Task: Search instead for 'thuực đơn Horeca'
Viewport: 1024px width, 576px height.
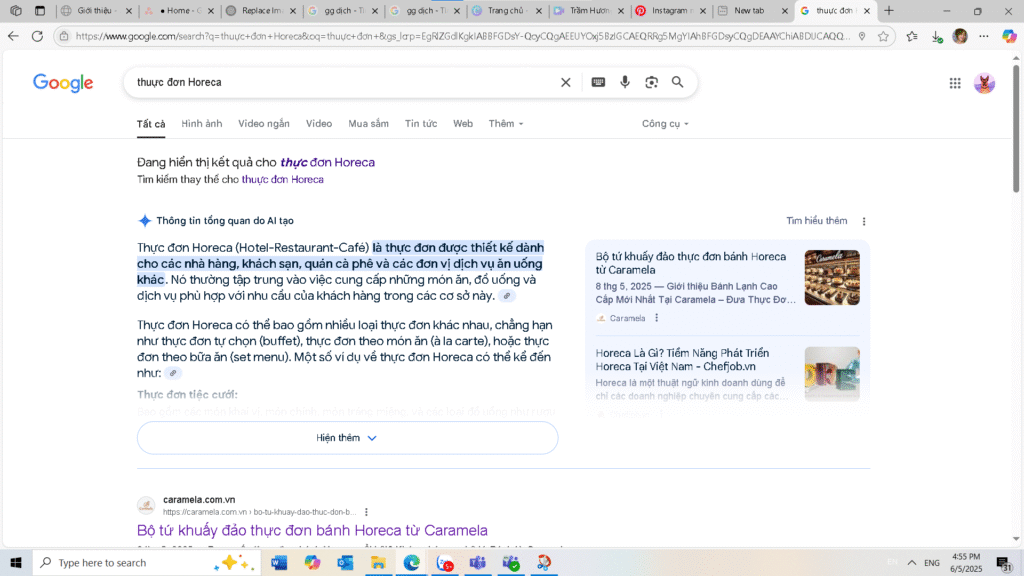Action: pos(282,180)
